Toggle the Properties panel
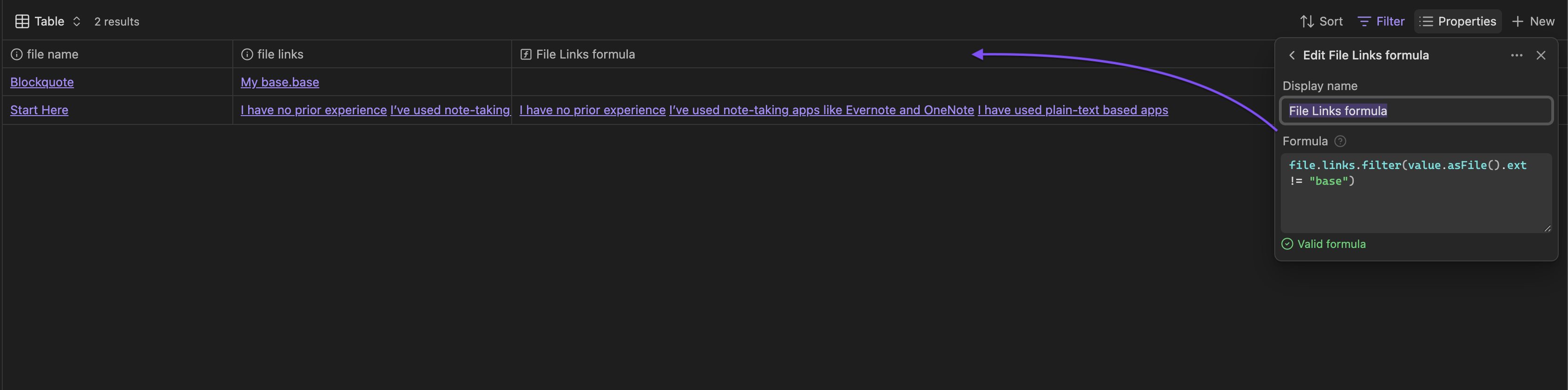The image size is (1568, 390). click(1458, 21)
